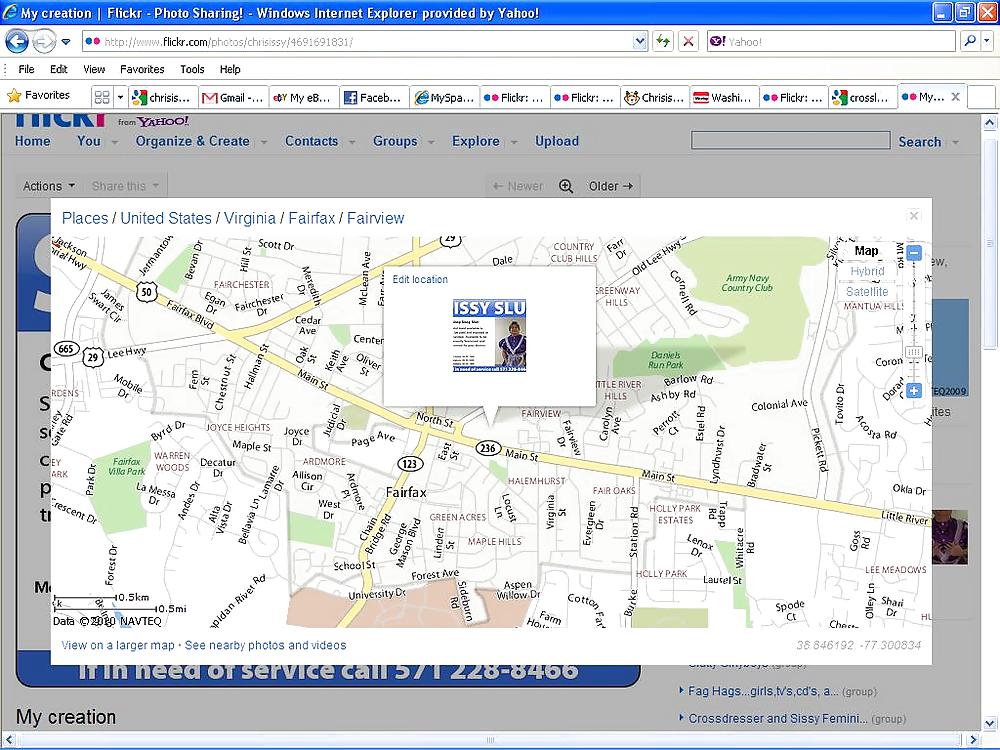Switch to the Facebook tab
This screenshot has width=1000, height=750.
tap(374, 98)
